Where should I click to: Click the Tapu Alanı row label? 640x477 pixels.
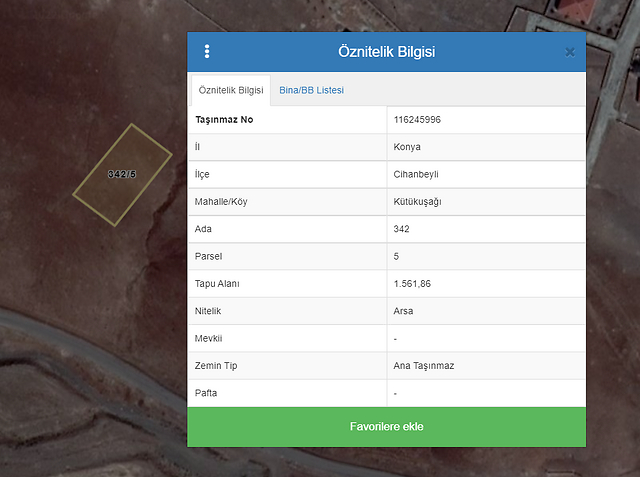[218, 284]
